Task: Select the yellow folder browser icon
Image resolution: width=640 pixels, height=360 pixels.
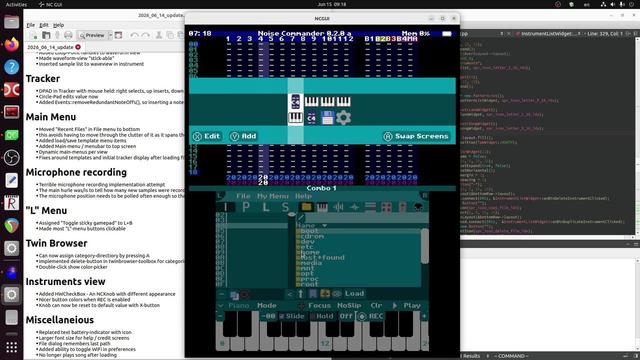Action: (x=306, y=207)
